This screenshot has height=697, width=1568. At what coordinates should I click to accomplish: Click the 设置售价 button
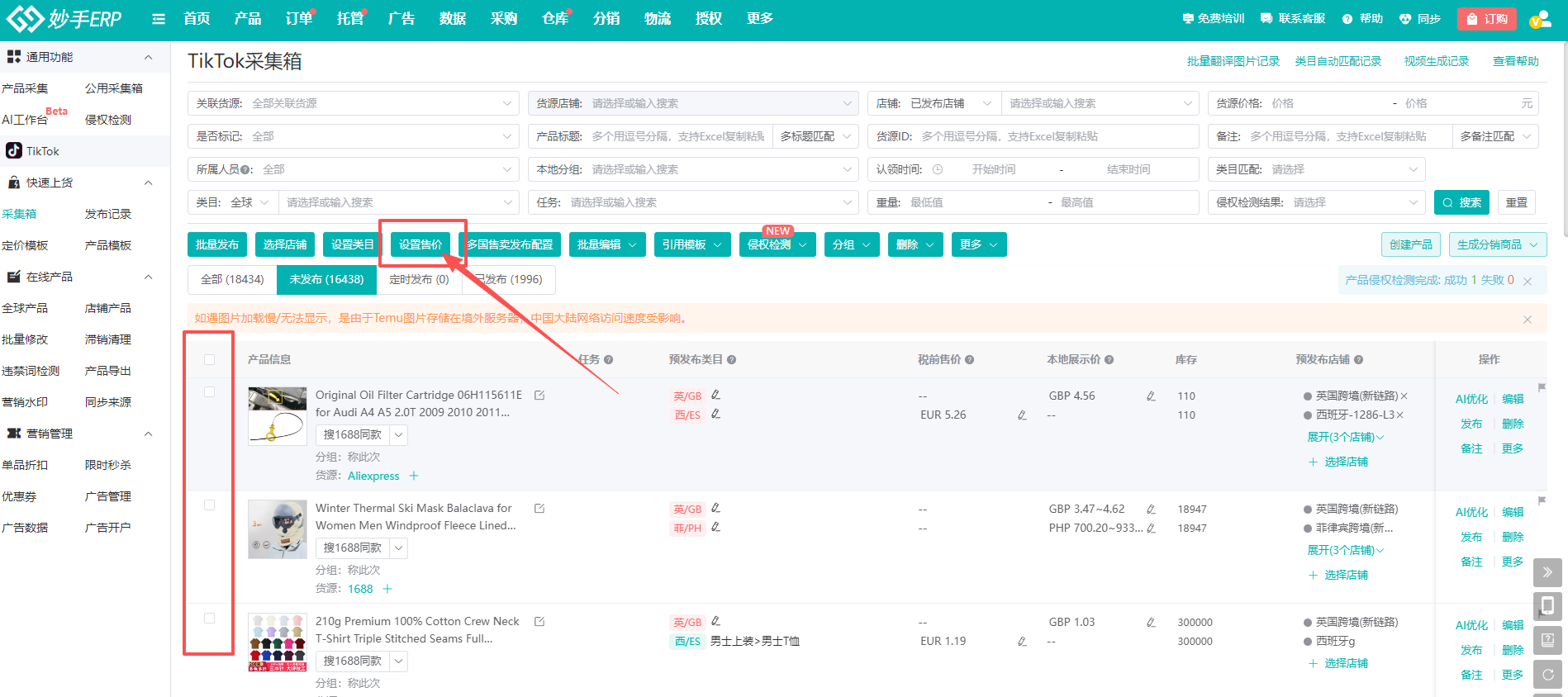[421, 244]
